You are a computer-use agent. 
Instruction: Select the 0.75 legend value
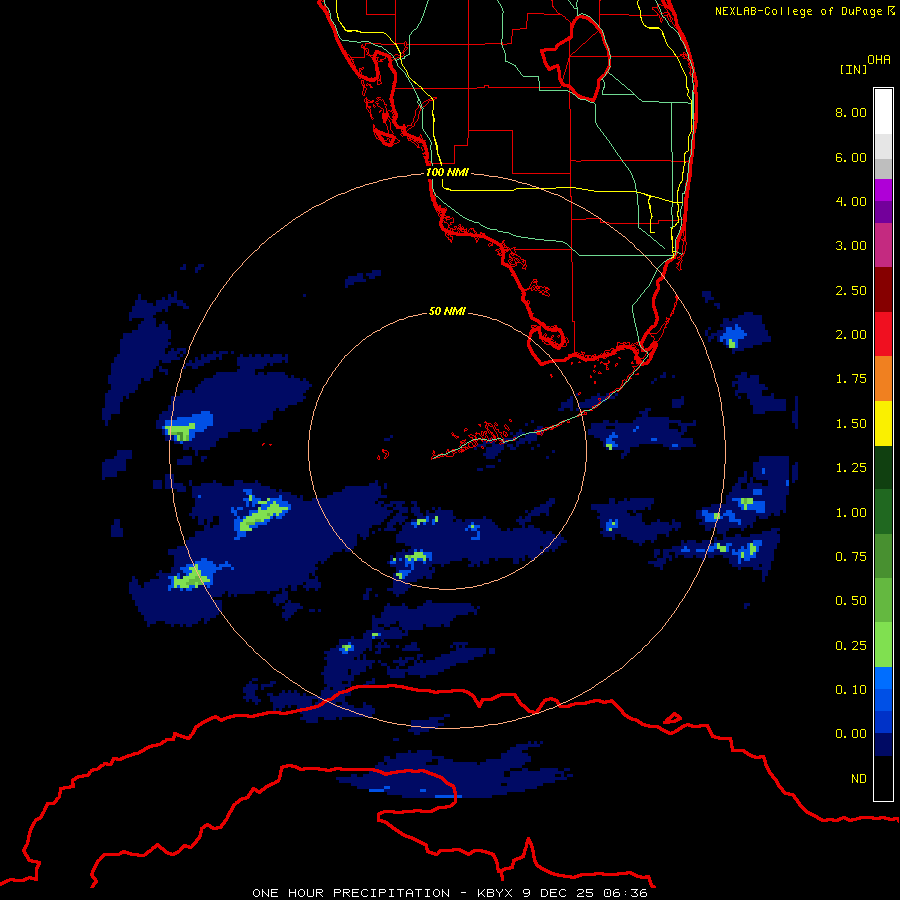(x=851, y=557)
